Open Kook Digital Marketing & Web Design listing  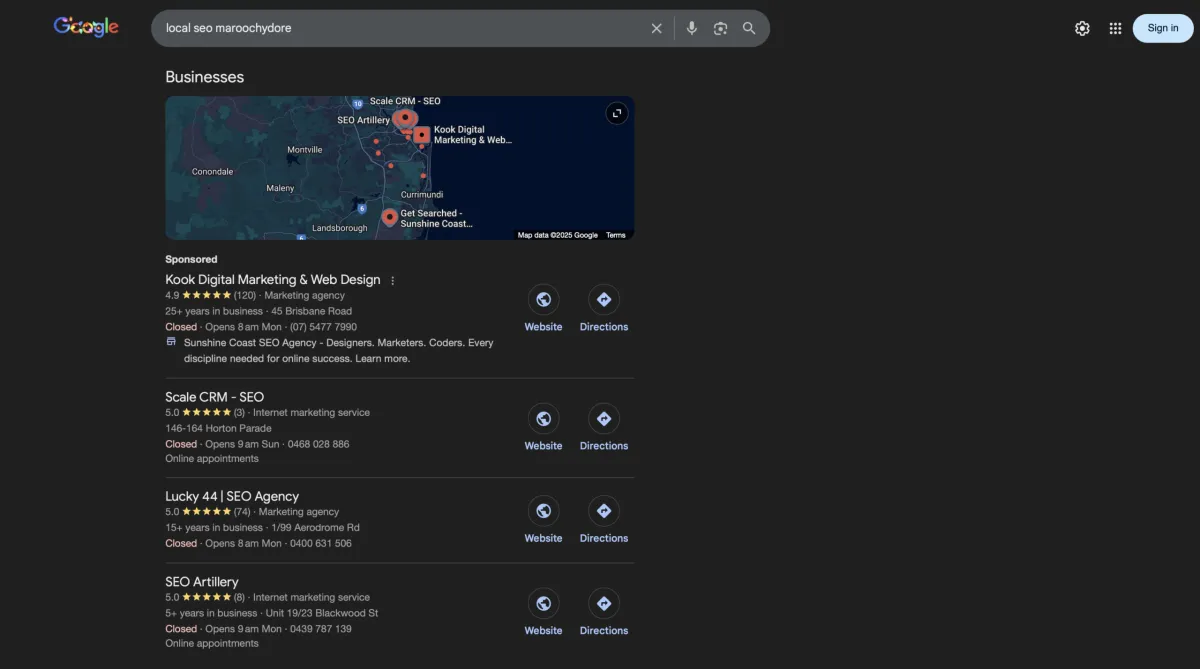click(273, 280)
